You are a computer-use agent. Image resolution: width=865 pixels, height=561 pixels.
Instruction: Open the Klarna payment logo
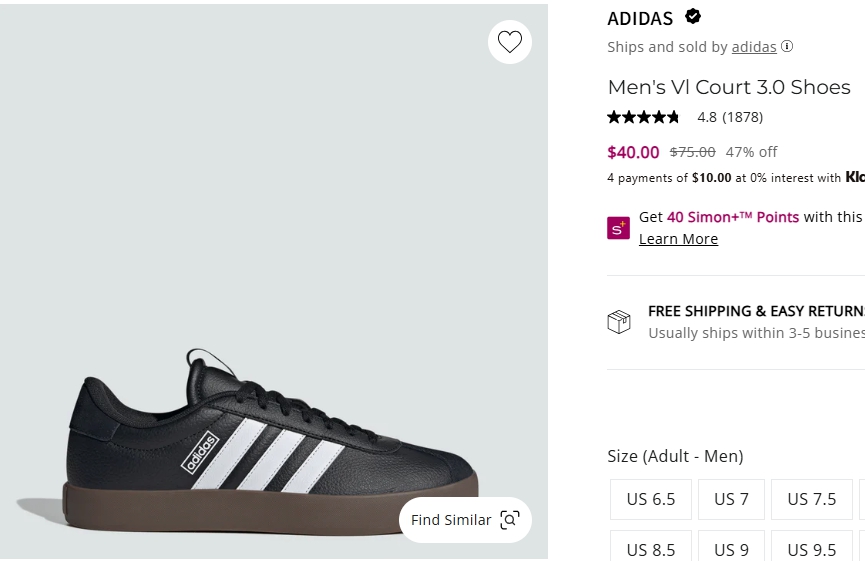point(855,177)
